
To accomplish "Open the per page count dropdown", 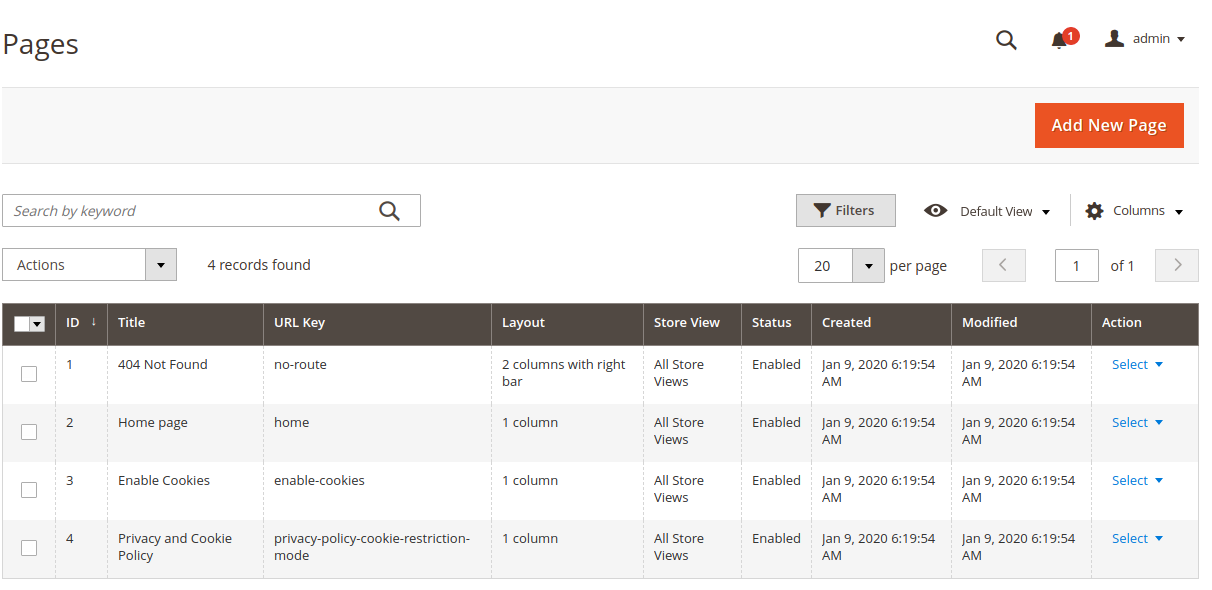I will 868,265.
